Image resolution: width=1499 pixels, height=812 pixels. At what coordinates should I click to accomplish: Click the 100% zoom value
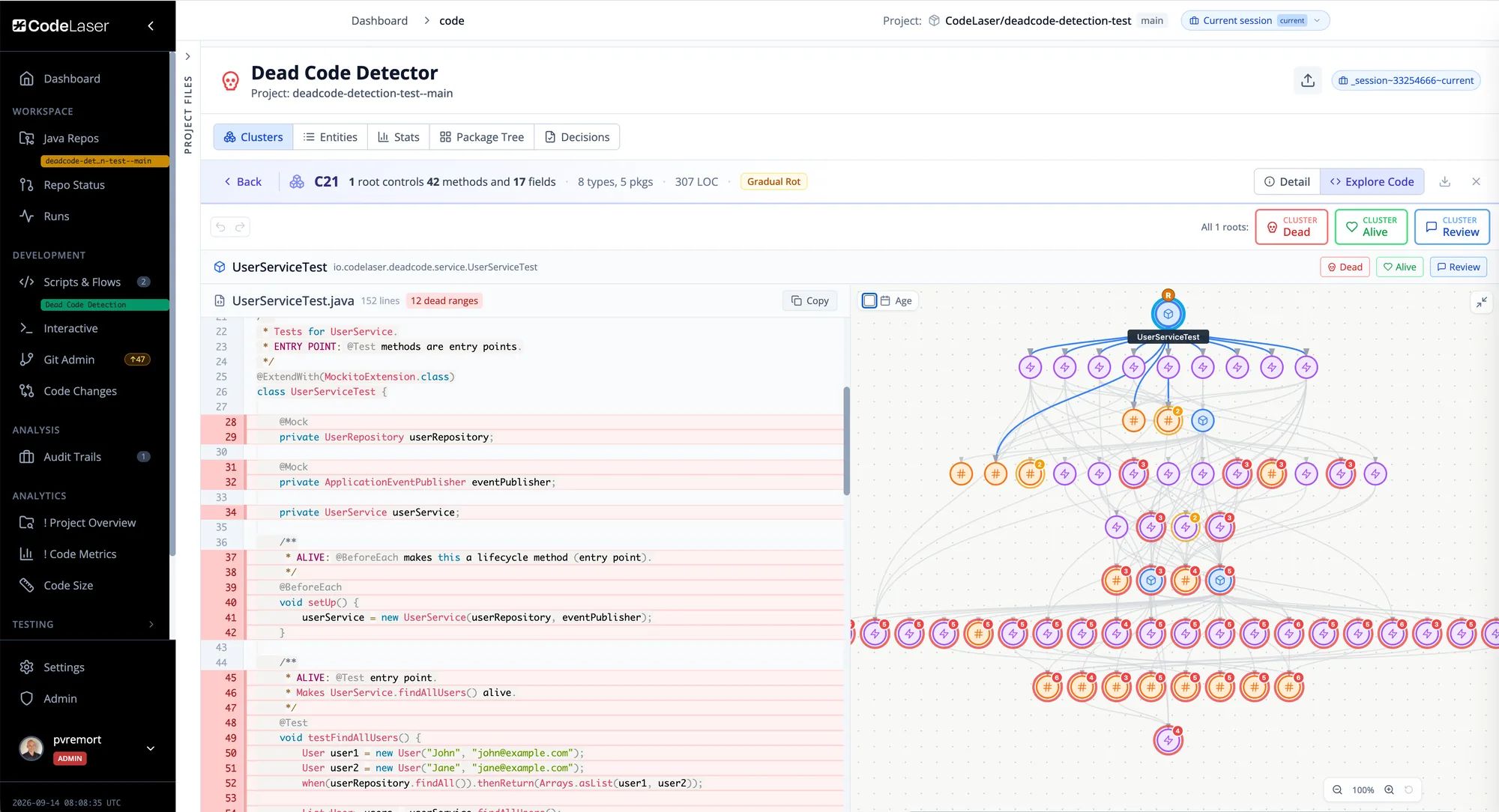click(x=1363, y=790)
